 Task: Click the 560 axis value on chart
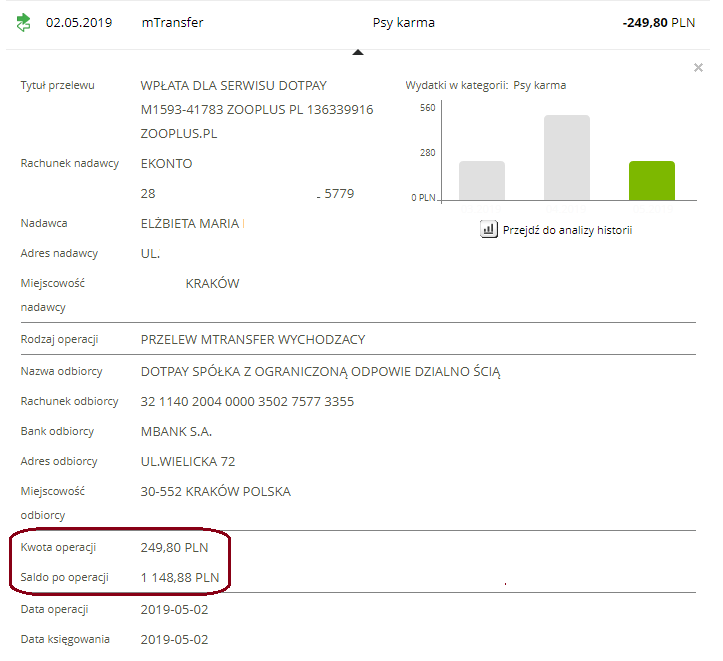click(x=427, y=108)
